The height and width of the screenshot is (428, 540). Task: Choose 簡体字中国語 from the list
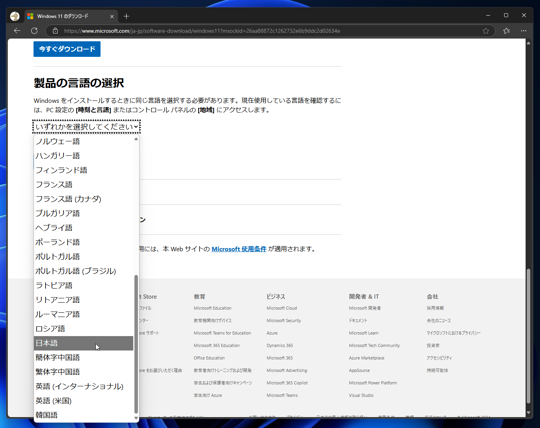tap(83, 357)
